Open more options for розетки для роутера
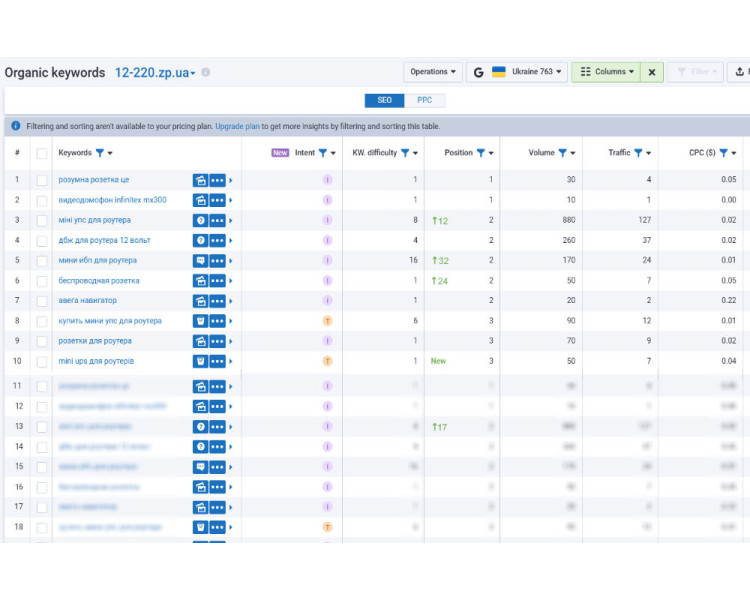Screen dimensions: 750x600 [x=218, y=341]
